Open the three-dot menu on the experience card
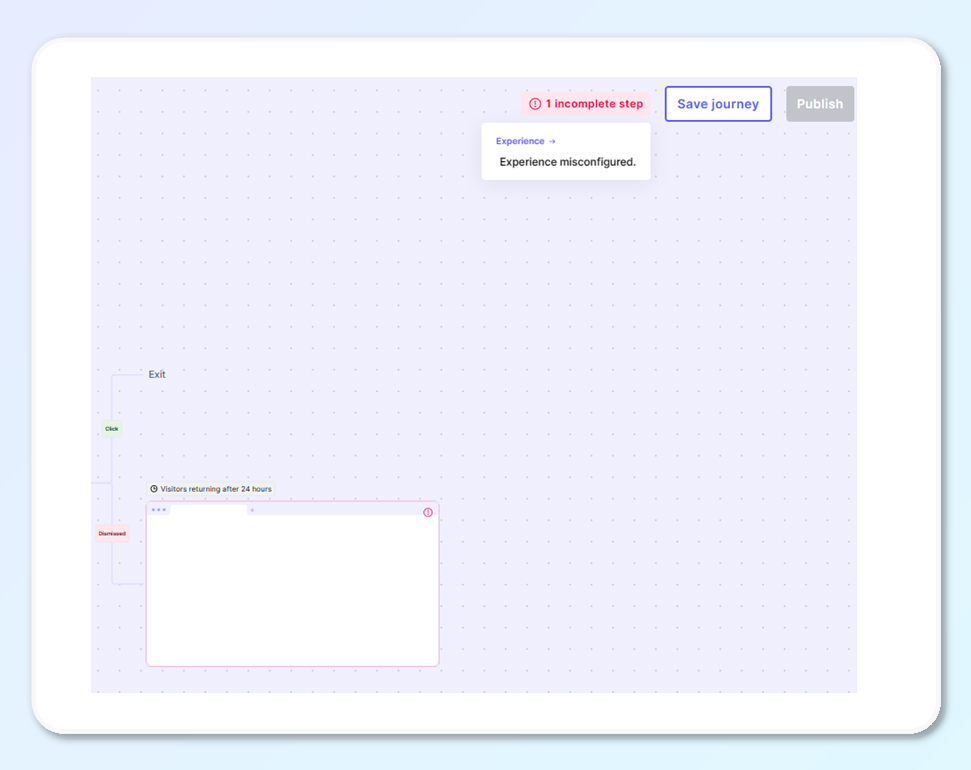The image size is (971, 770). 159,510
